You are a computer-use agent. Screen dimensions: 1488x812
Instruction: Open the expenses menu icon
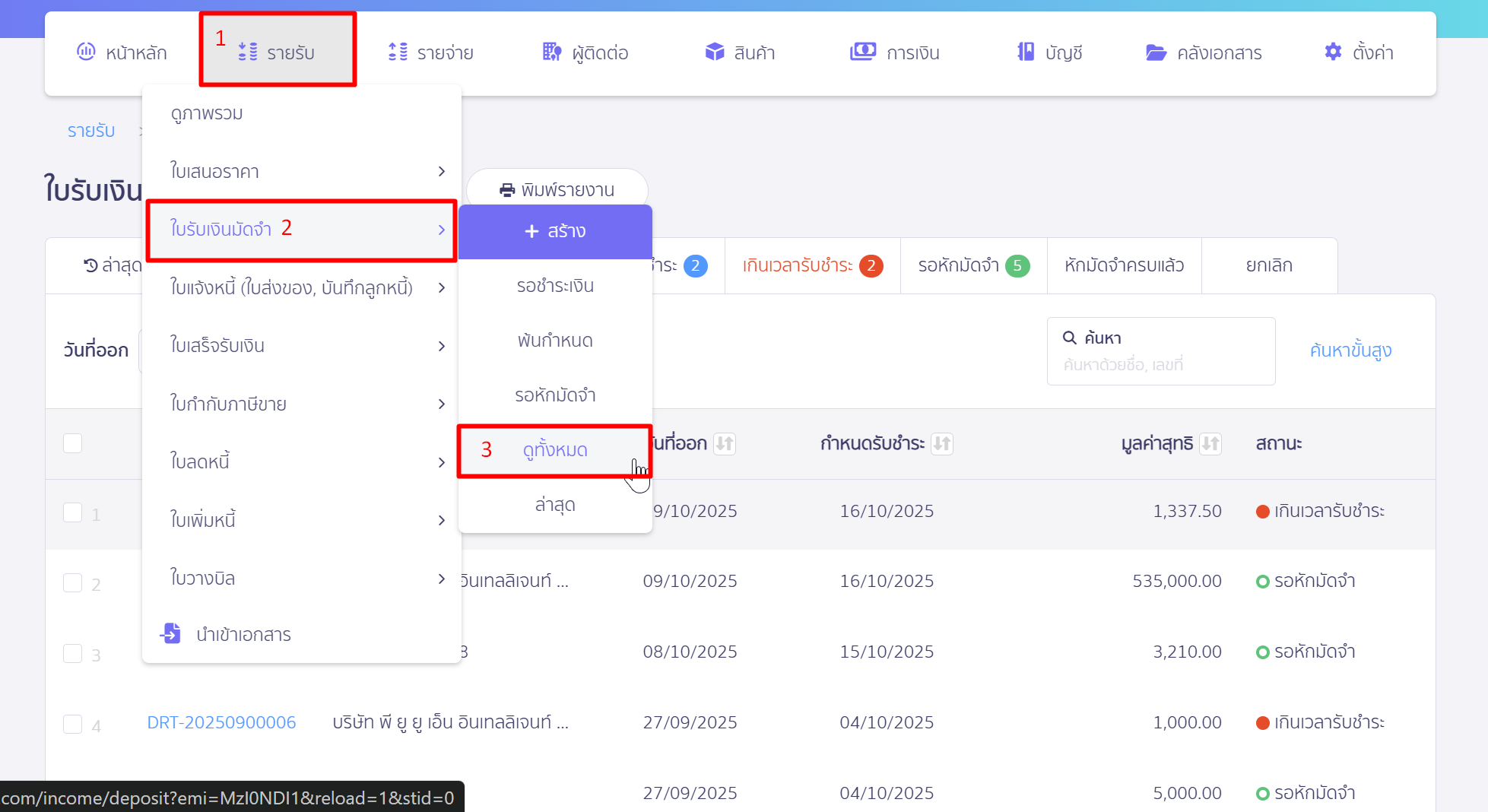(398, 52)
